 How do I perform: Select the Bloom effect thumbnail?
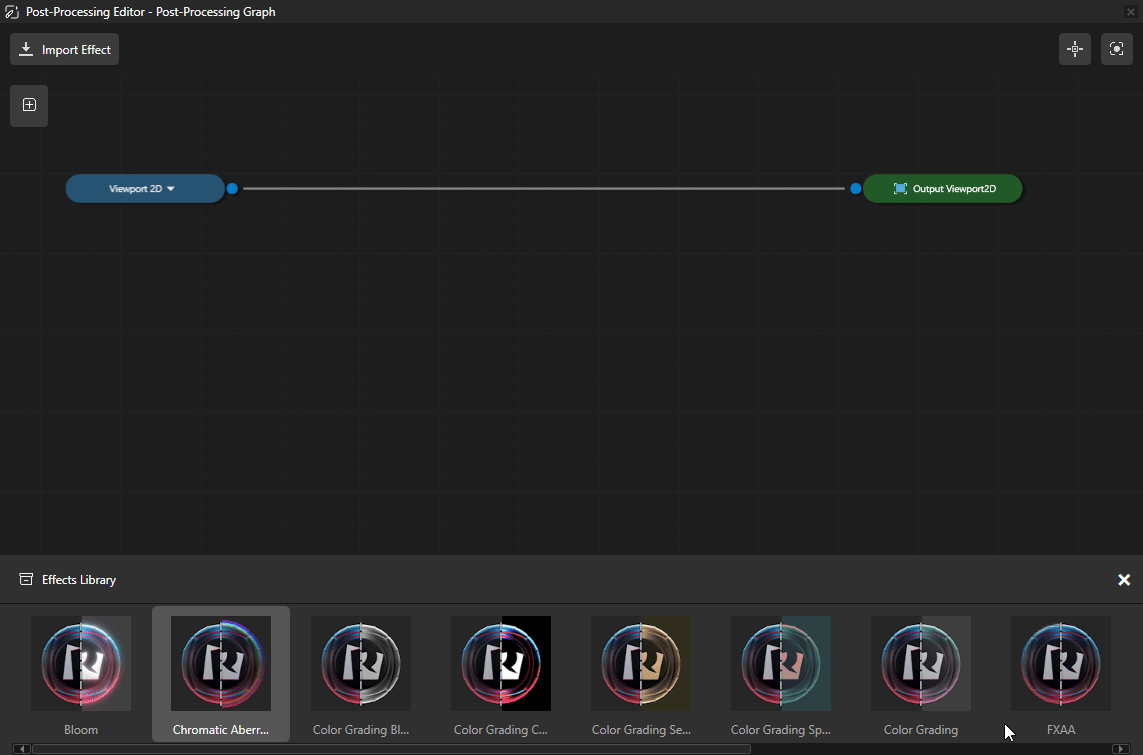point(81,663)
